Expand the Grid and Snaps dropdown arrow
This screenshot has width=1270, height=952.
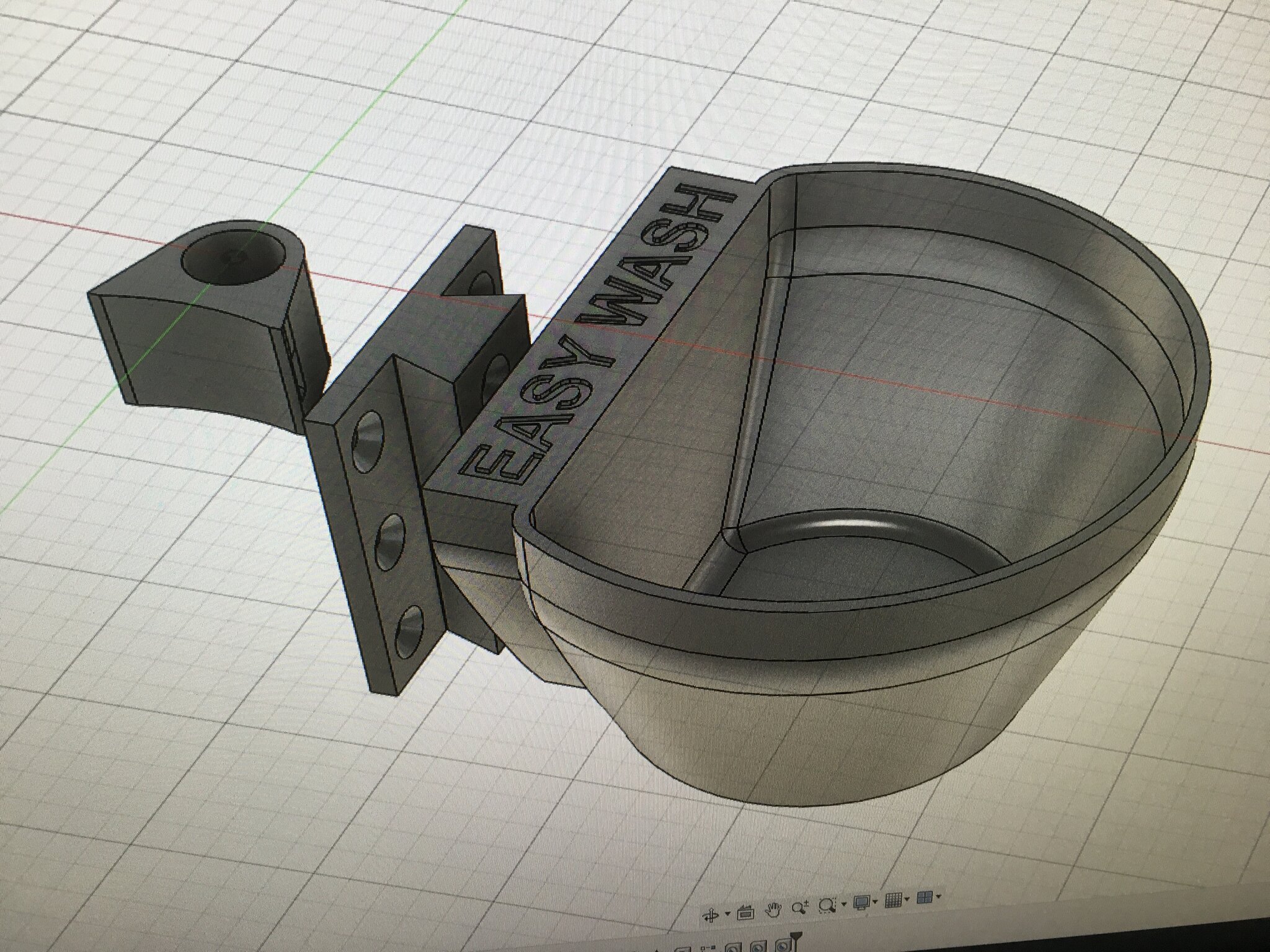coord(907,899)
